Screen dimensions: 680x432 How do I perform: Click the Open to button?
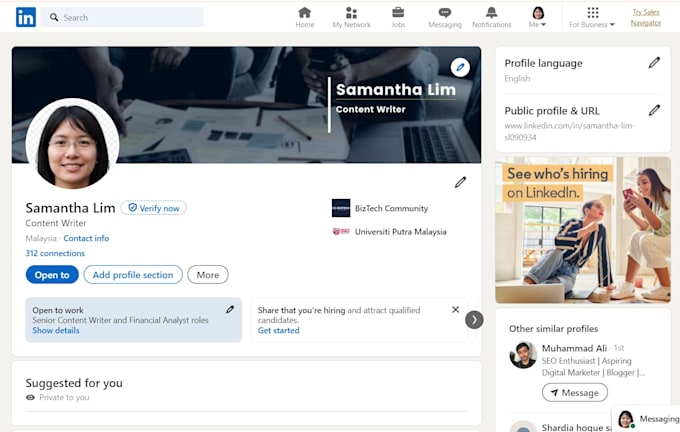52,275
